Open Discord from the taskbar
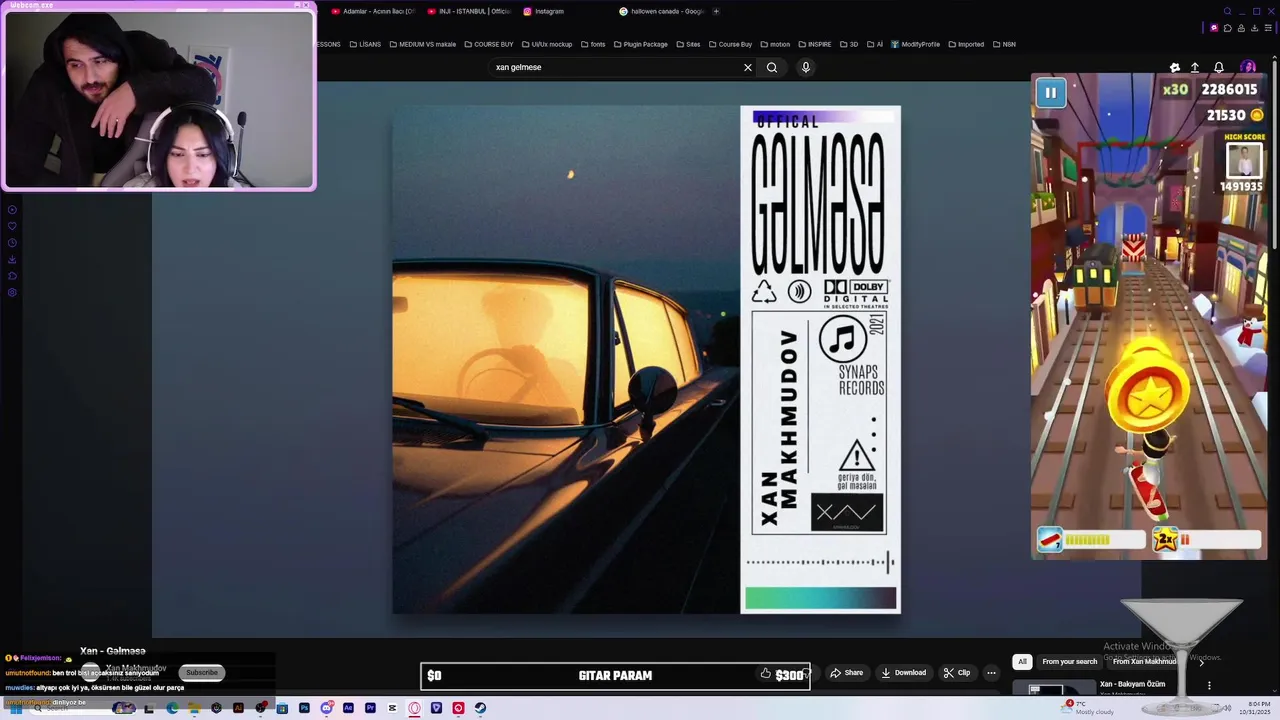The width and height of the screenshot is (1280, 720). (326, 708)
